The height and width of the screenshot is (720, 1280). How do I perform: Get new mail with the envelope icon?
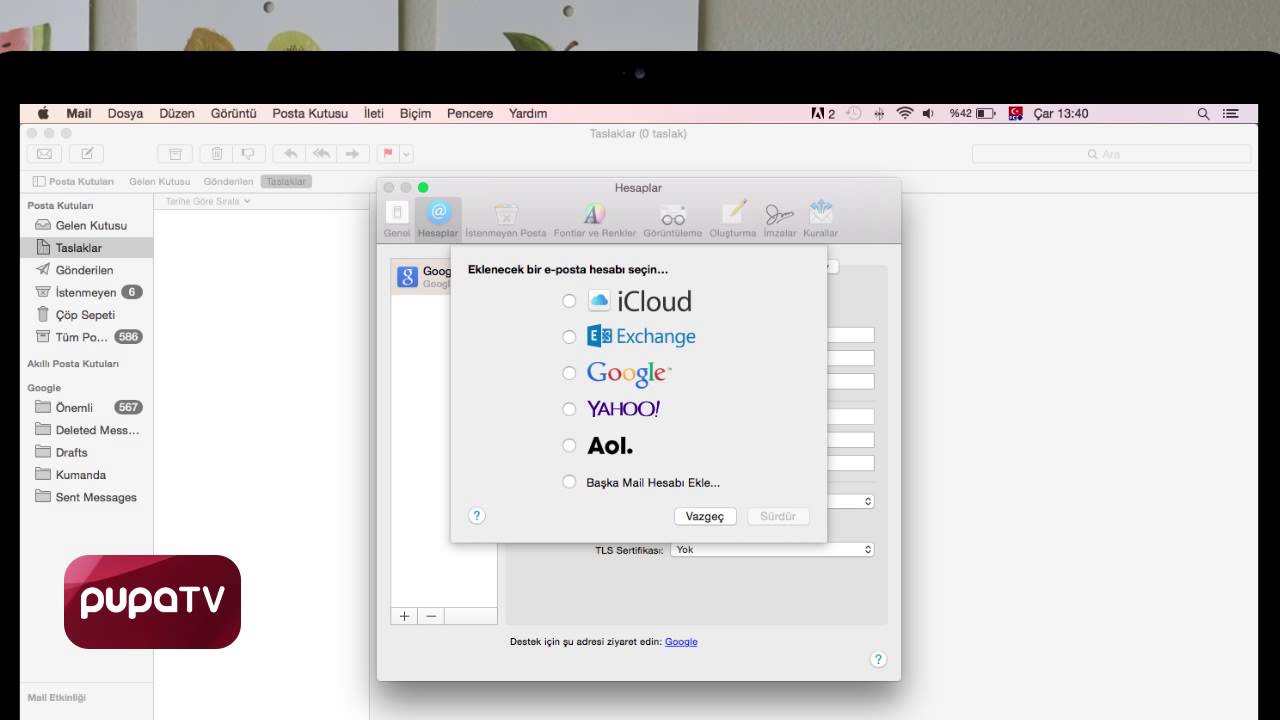tap(44, 154)
